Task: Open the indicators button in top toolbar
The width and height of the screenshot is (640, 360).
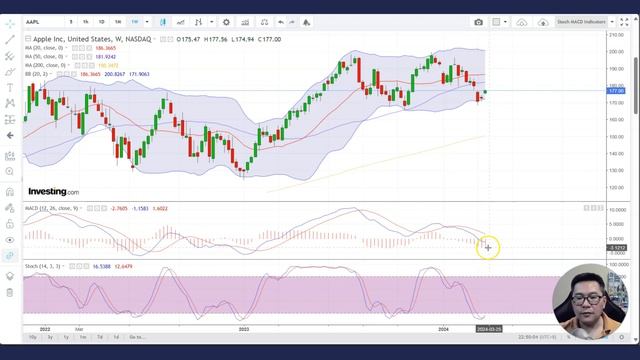Action: pos(180,22)
